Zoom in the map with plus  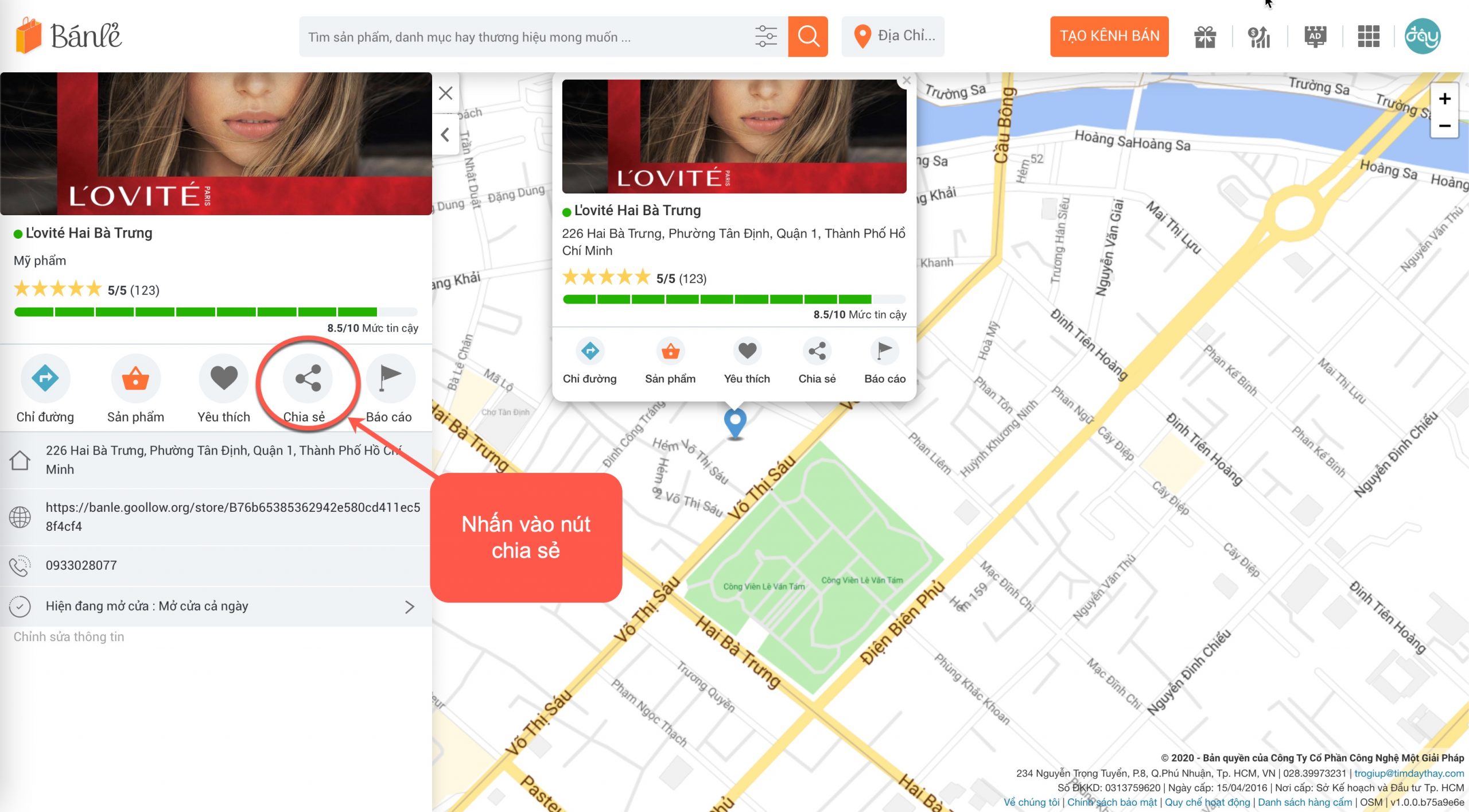coord(1444,99)
